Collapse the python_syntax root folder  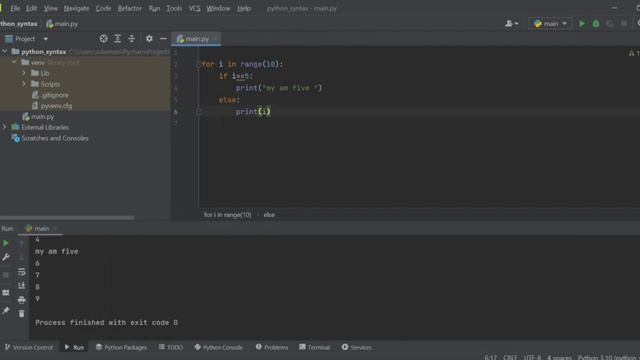4,51
